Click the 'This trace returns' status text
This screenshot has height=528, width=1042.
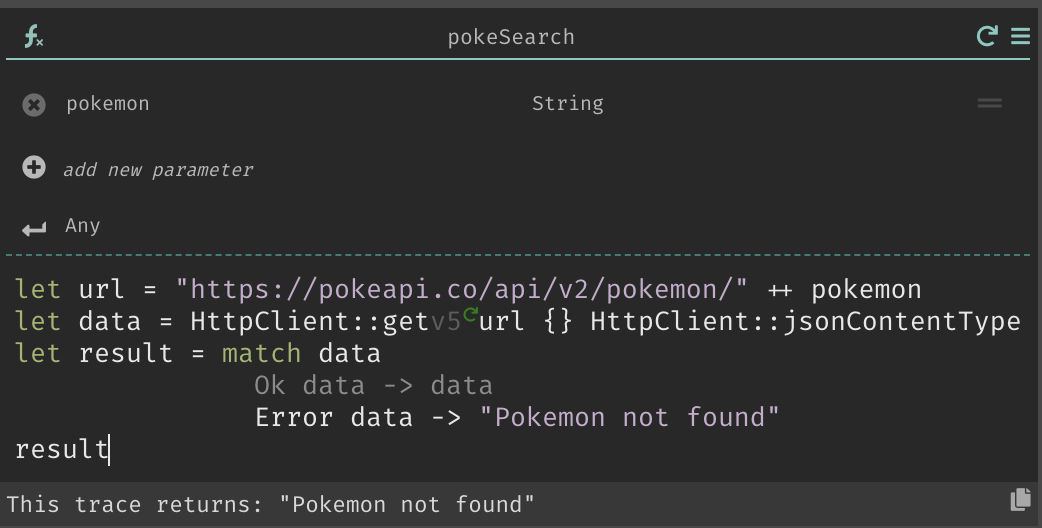(x=134, y=505)
